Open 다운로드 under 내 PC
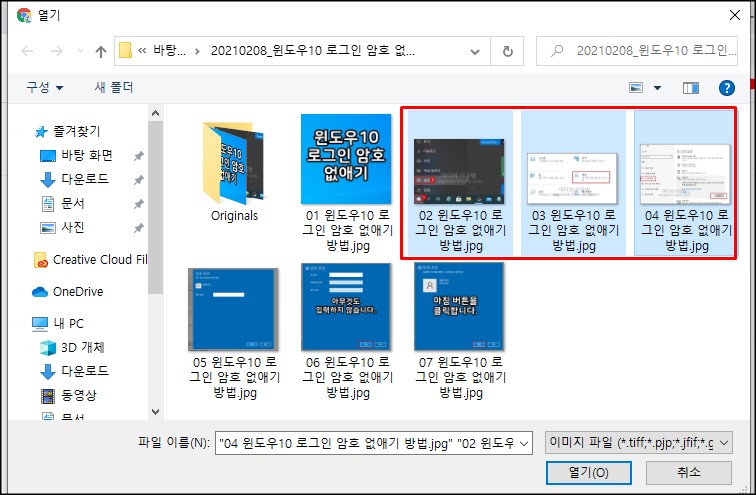756x495 pixels. pos(74,371)
